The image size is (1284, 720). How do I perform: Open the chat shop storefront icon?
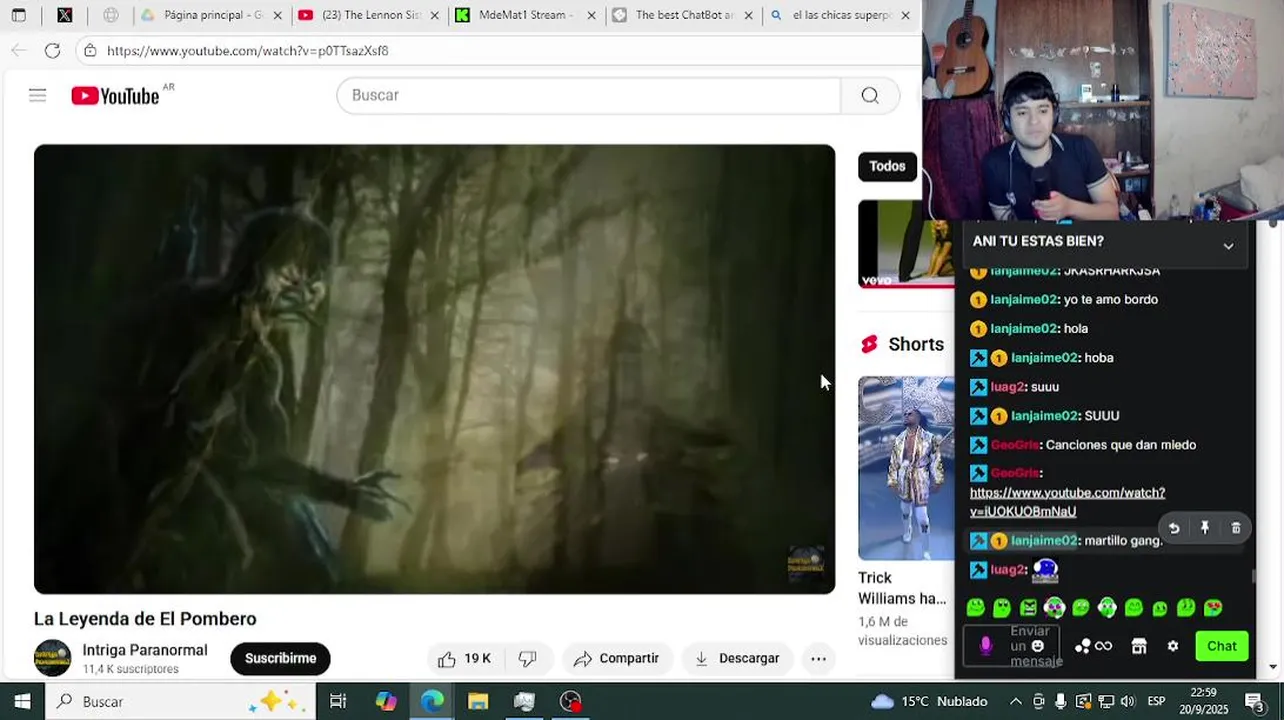click(1139, 646)
